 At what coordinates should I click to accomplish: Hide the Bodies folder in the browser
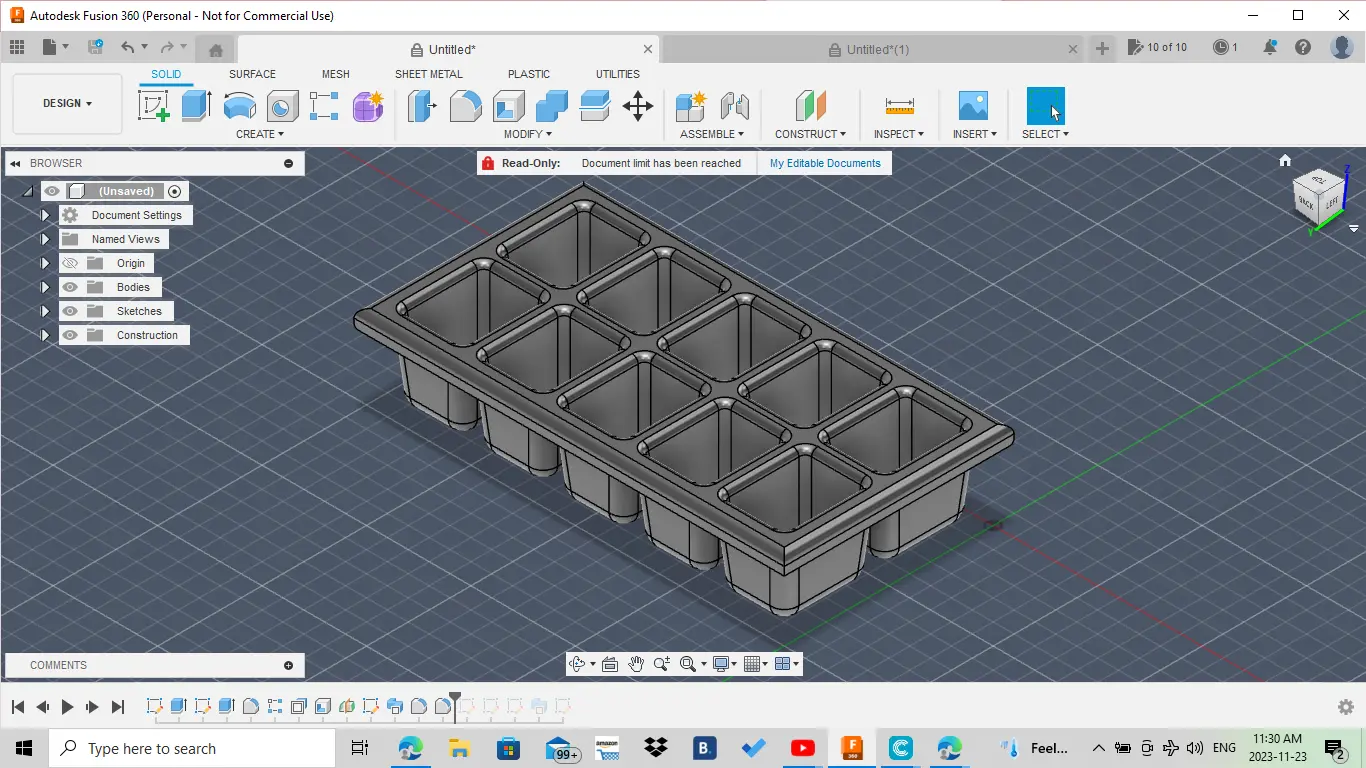pyautogui.click(x=69, y=287)
